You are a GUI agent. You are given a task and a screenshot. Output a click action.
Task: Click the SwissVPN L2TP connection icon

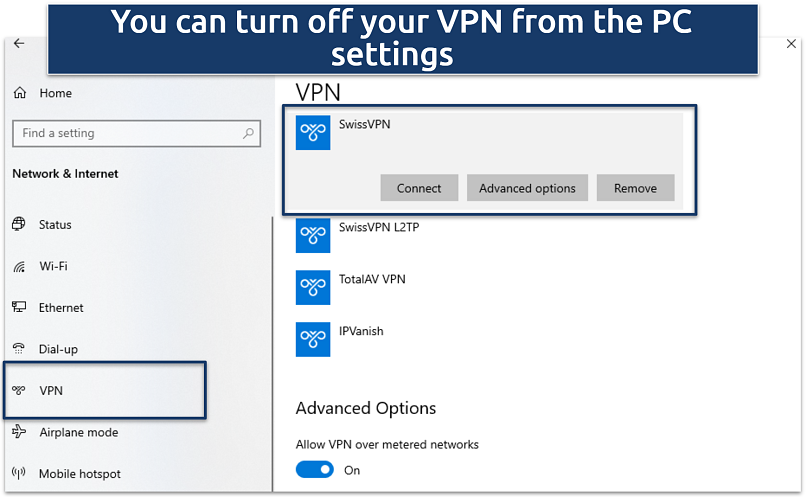(x=313, y=236)
